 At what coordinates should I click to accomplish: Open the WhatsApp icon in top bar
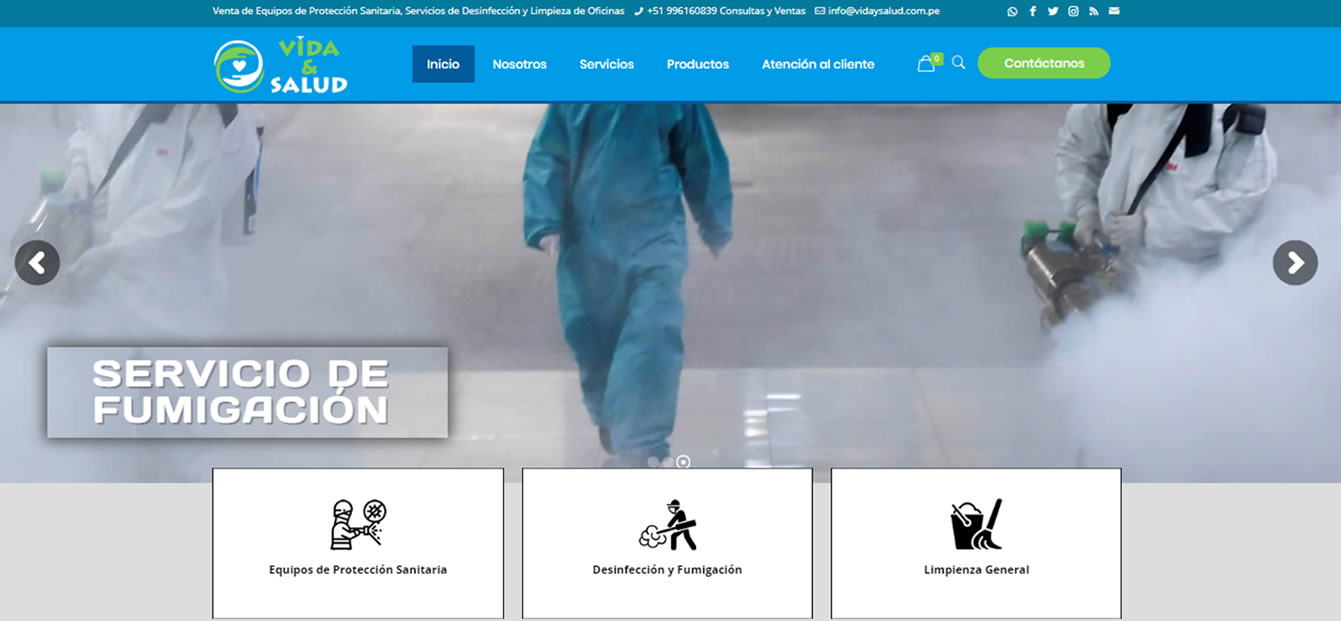[x=1012, y=11]
